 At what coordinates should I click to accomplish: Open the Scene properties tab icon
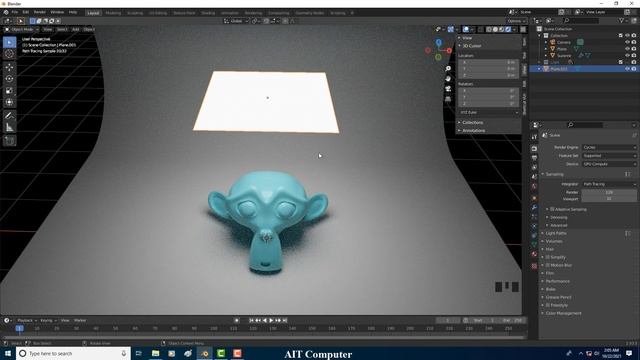pyautogui.click(x=534, y=177)
